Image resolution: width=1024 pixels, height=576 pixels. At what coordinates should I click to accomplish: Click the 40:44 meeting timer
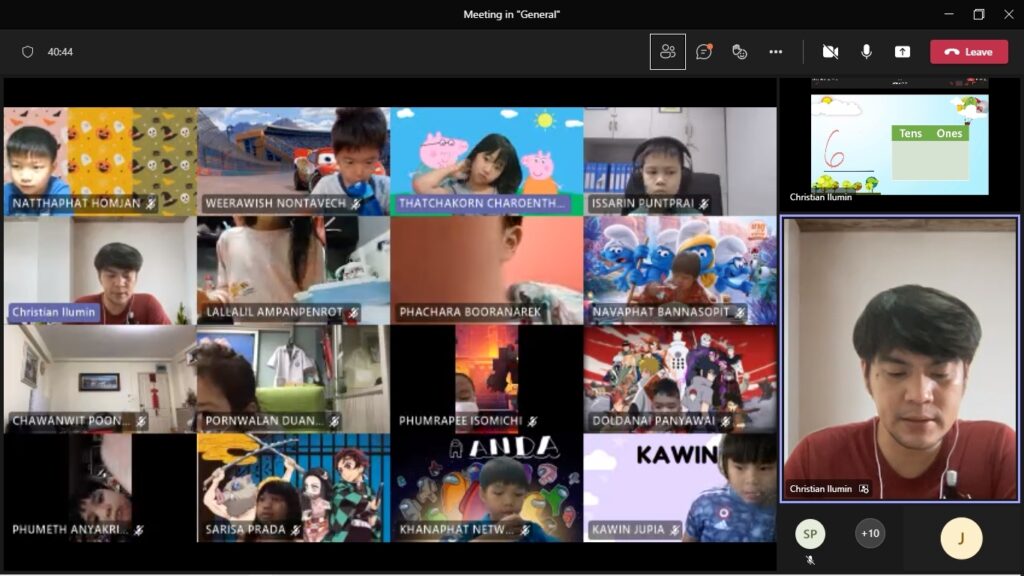[x=60, y=52]
